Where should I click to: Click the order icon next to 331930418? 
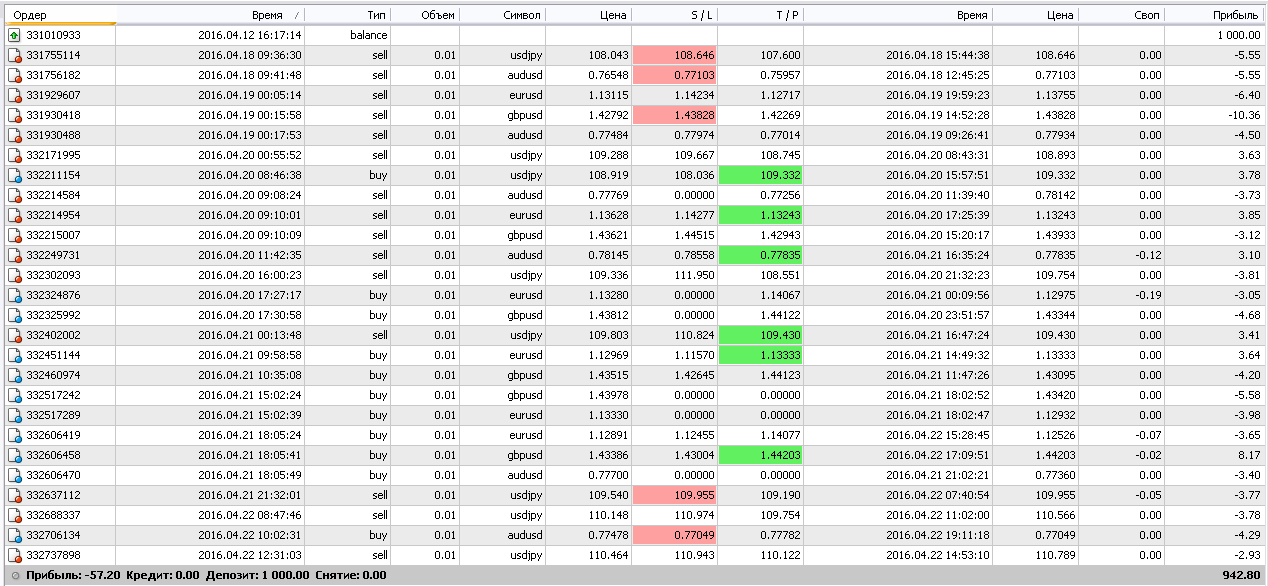pyautogui.click(x=14, y=115)
